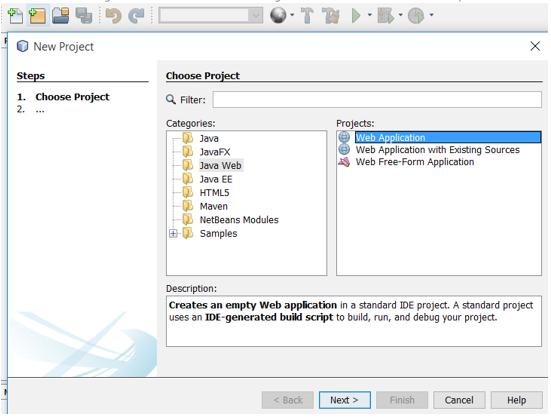Click the Undo toolbar icon
The height and width of the screenshot is (419, 551).
click(x=113, y=16)
